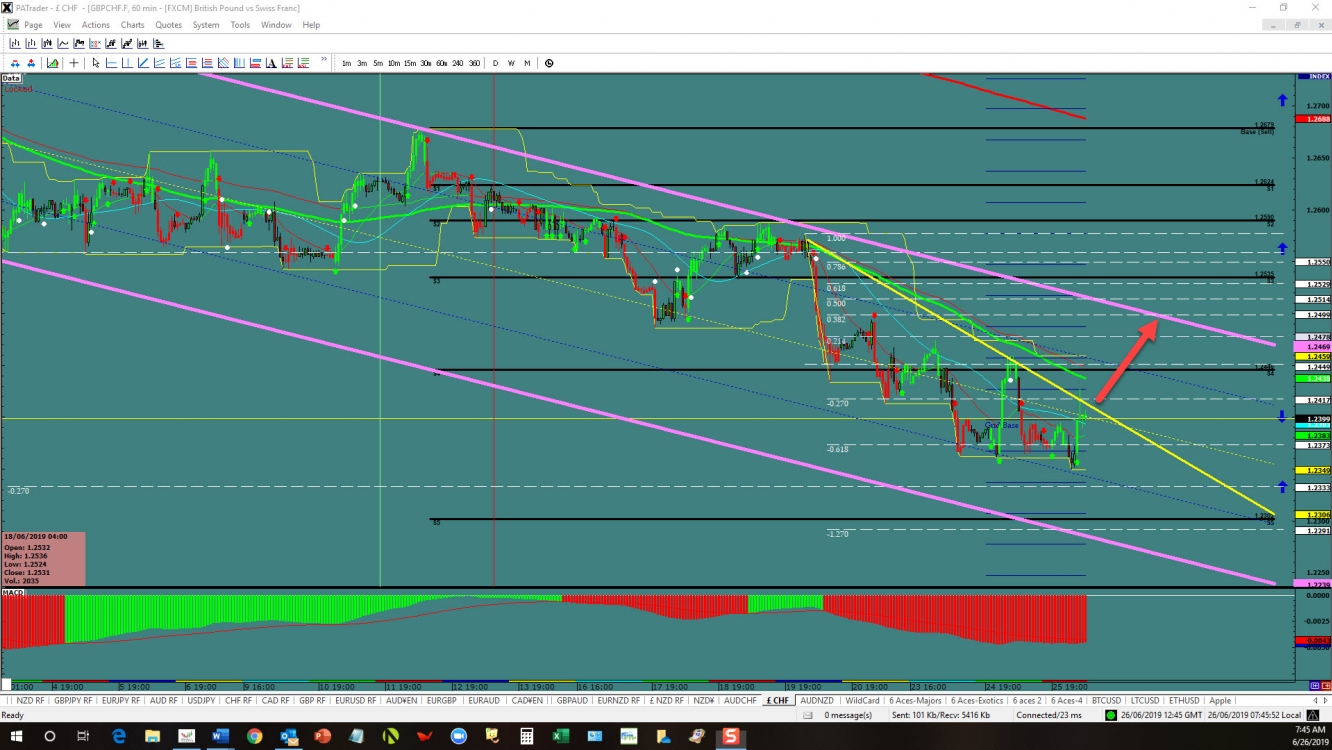This screenshot has width=1332, height=750.
Task: Set timeframe to 360
Action: [474, 63]
